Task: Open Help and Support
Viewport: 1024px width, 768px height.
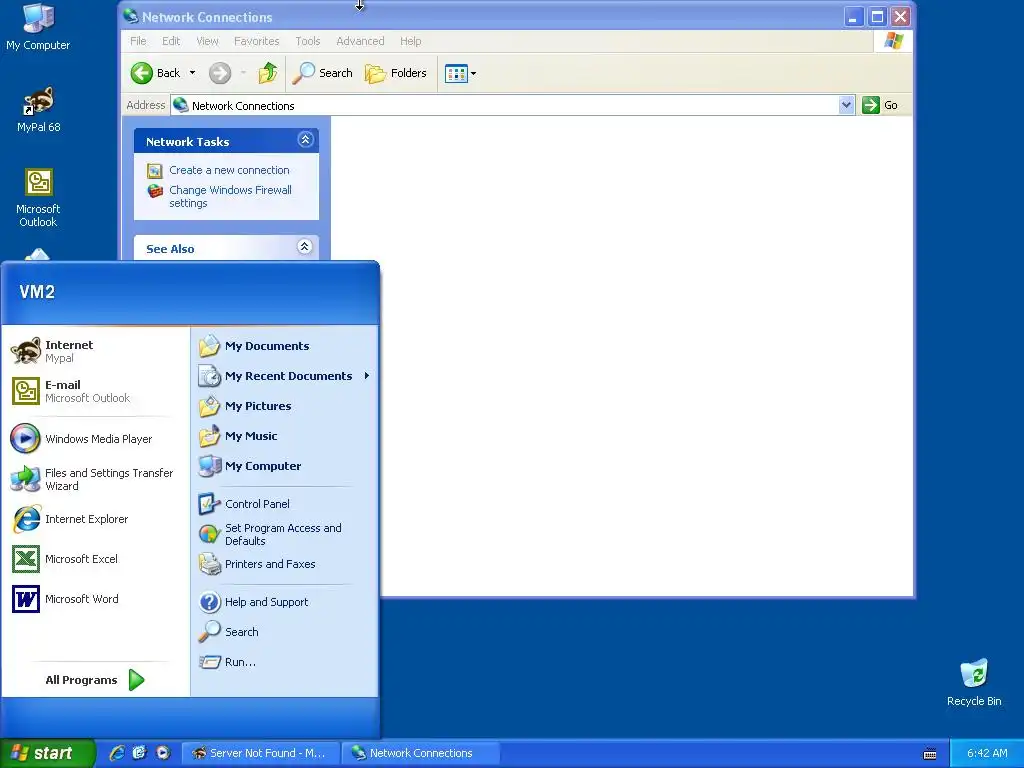Action: (x=284, y=602)
